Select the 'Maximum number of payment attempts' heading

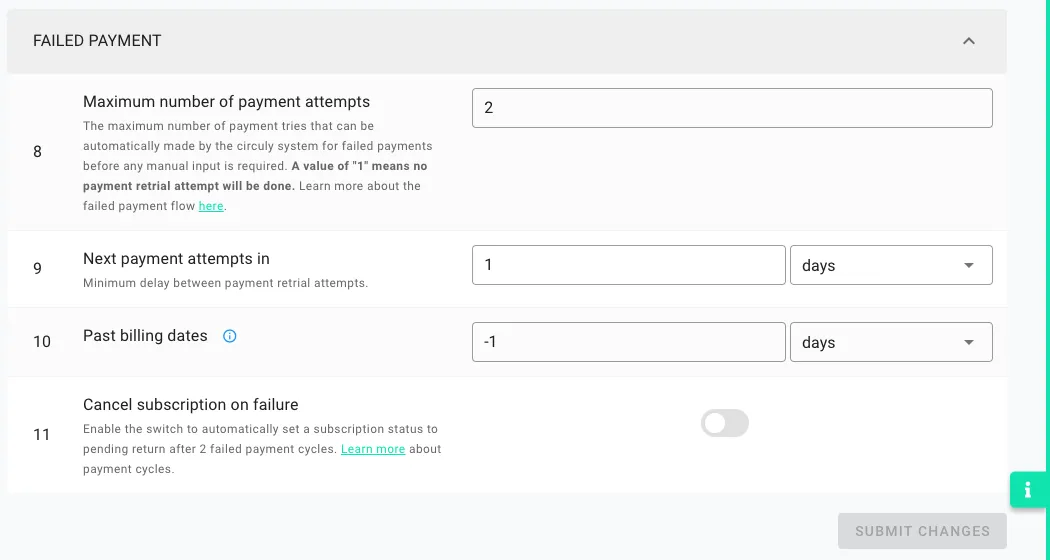(226, 102)
